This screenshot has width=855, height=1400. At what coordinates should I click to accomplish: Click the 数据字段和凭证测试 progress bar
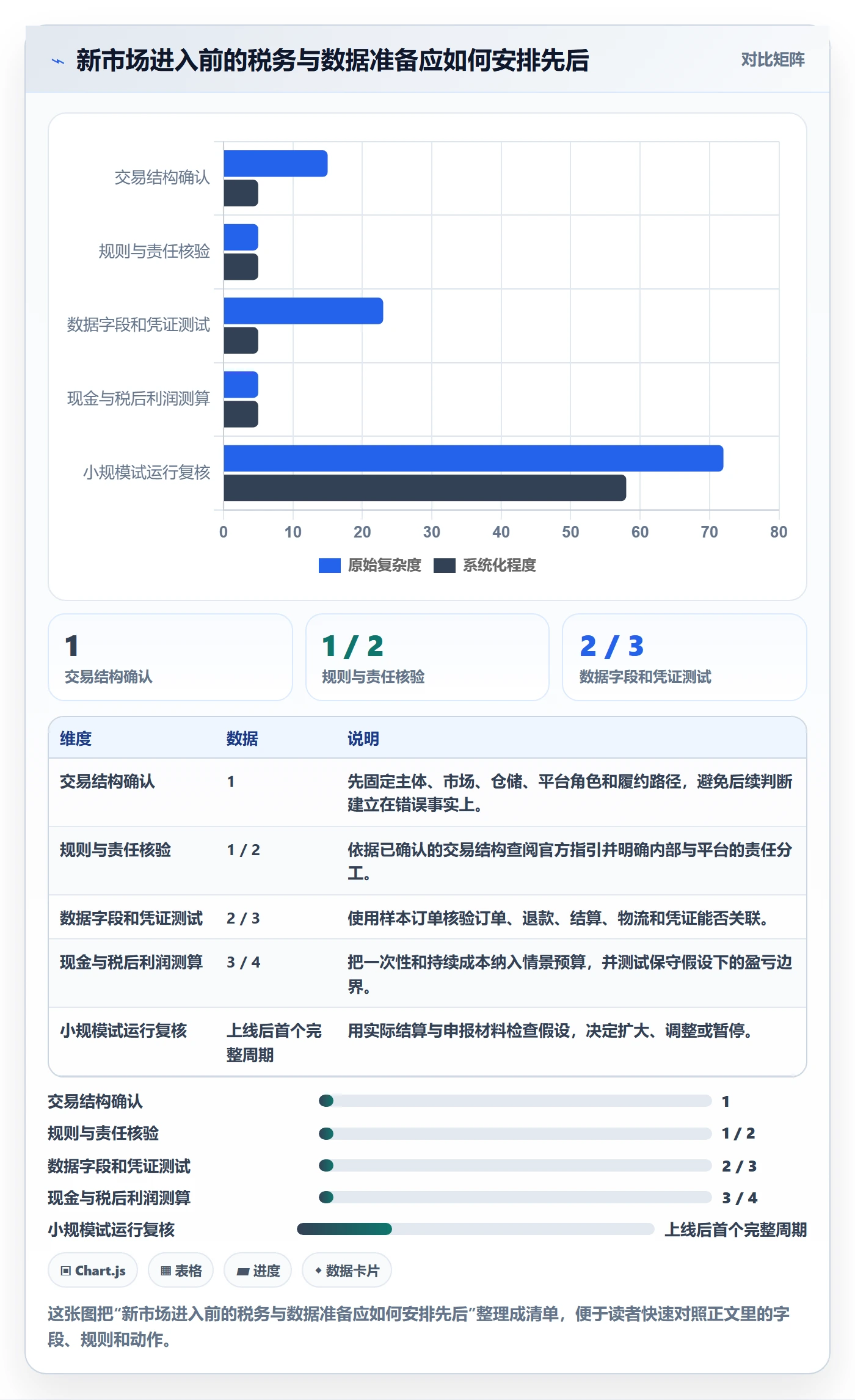pyautogui.click(x=515, y=1165)
